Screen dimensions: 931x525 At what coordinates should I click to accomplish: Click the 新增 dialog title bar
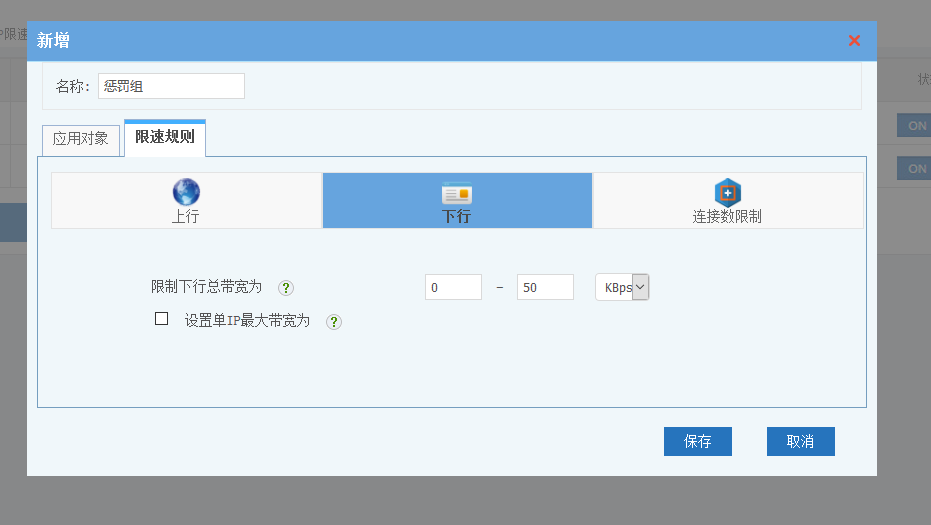click(x=400, y=41)
